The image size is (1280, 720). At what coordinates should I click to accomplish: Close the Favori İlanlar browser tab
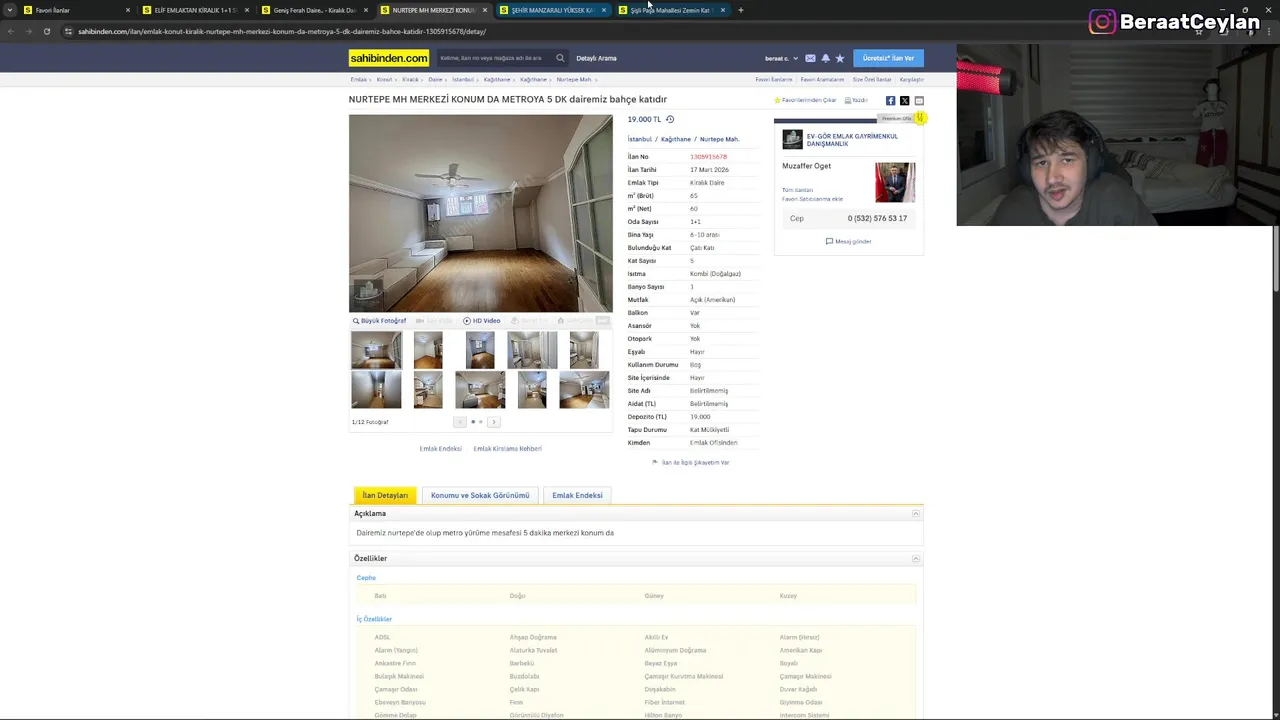pos(127,10)
